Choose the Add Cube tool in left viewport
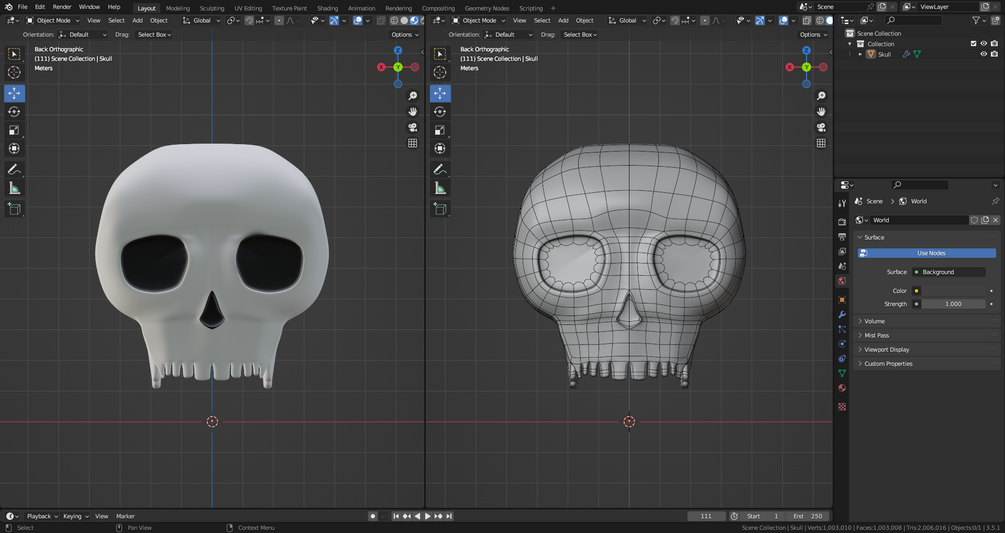The image size is (1005, 533). tap(14, 208)
